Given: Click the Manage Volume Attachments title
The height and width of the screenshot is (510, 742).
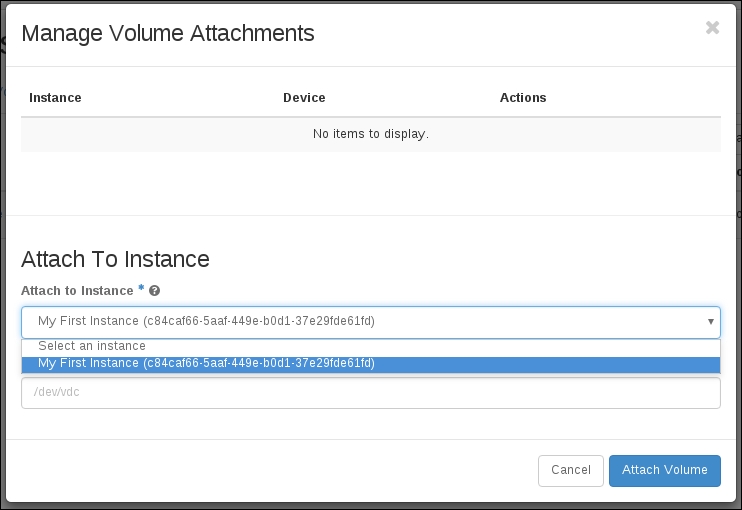Looking at the screenshot, I should pos(168,33).
